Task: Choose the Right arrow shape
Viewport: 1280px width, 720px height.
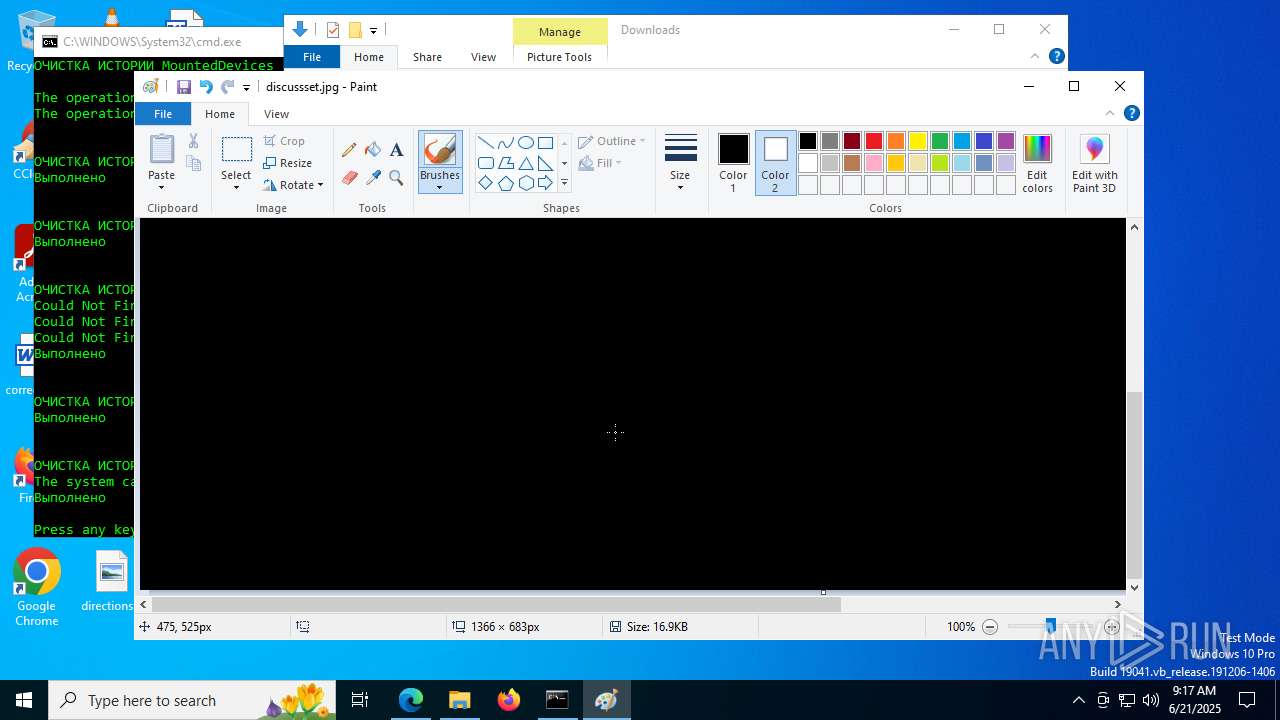Action: point(545,183)
